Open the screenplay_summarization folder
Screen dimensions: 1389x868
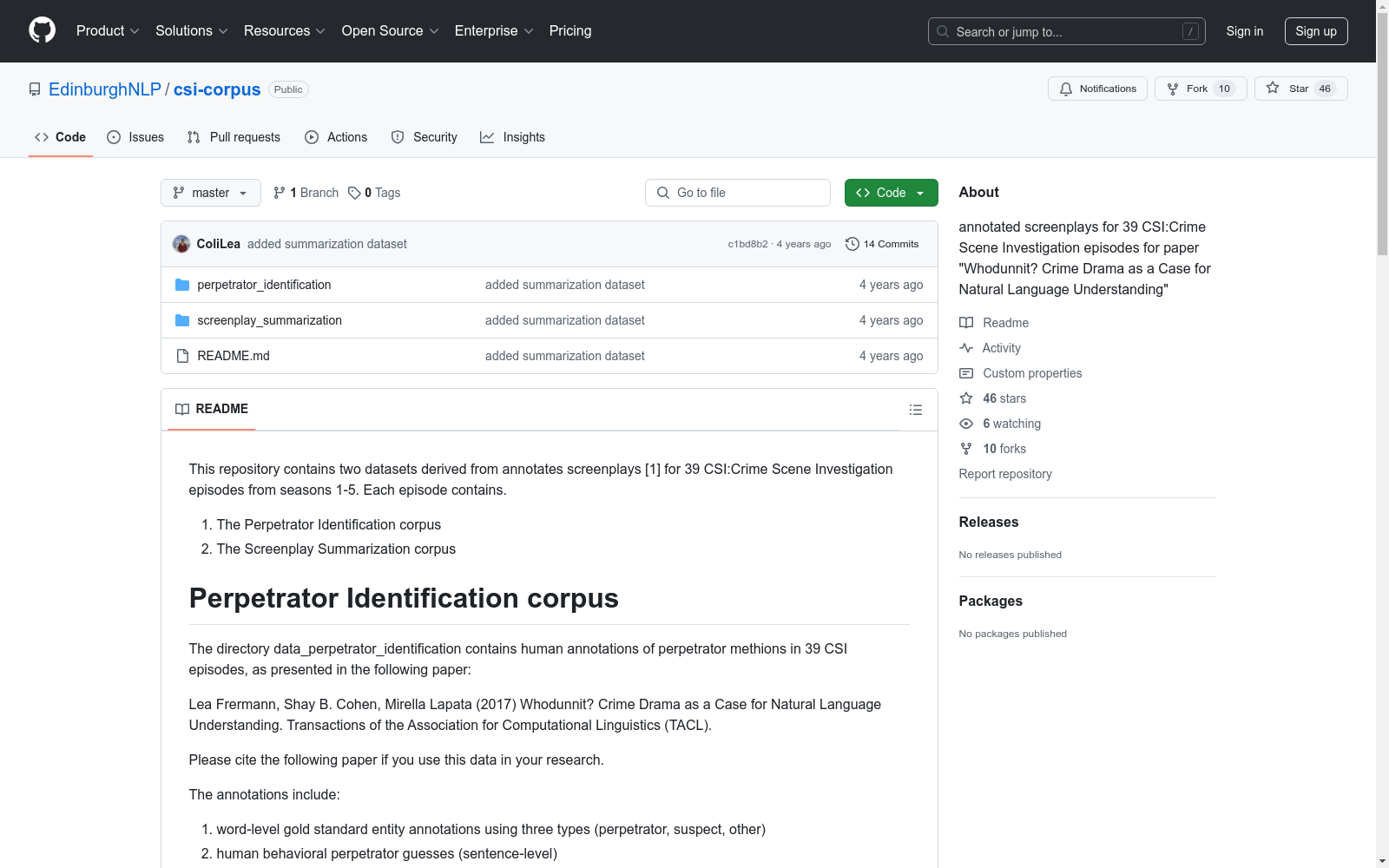[x=270, y=320]
